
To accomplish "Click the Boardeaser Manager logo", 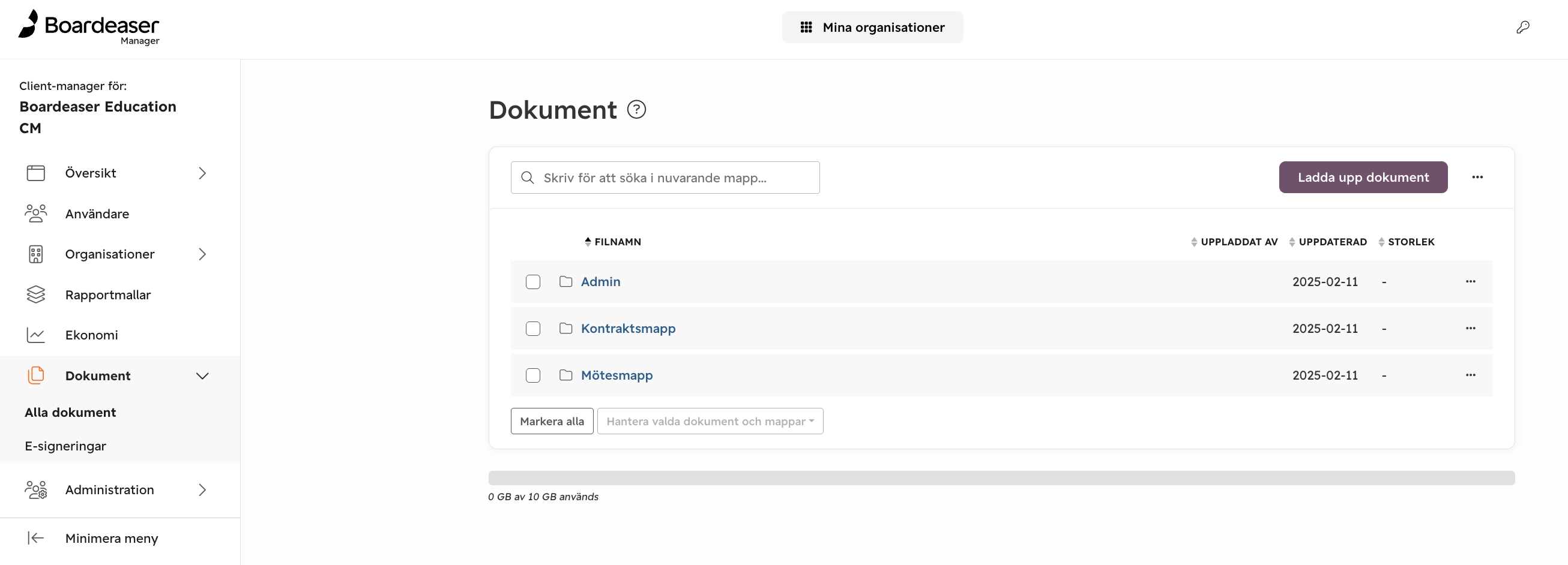I will [89, 28].
